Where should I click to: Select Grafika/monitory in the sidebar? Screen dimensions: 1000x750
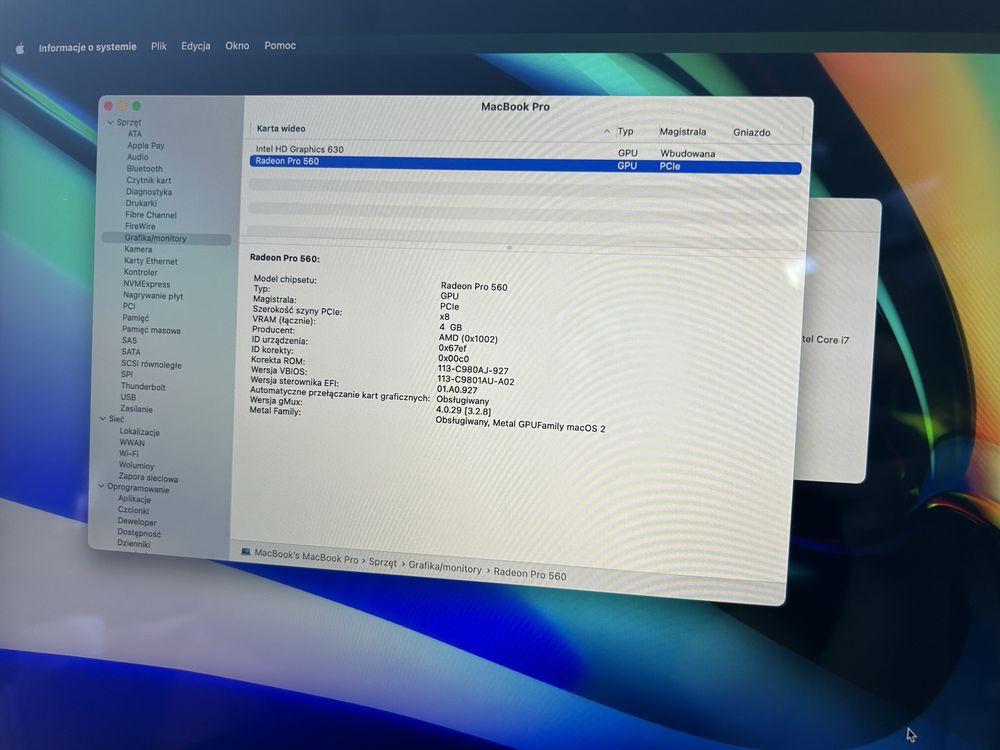pyautogui.click(x=166, y=239)
